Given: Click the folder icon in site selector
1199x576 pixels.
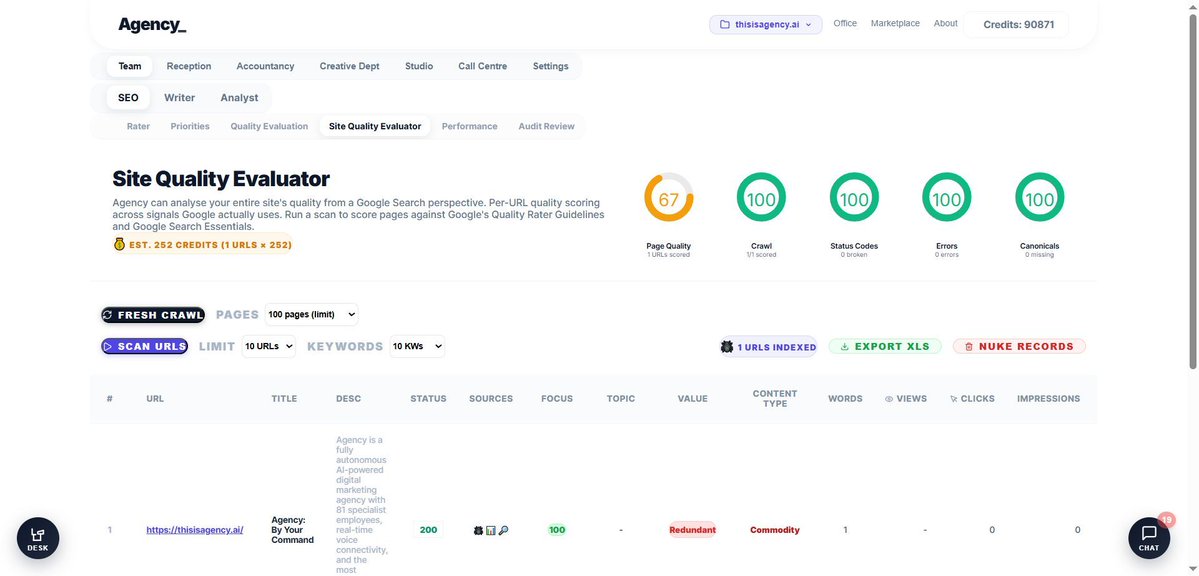Looking at the screenshot, I should [724, 24].
